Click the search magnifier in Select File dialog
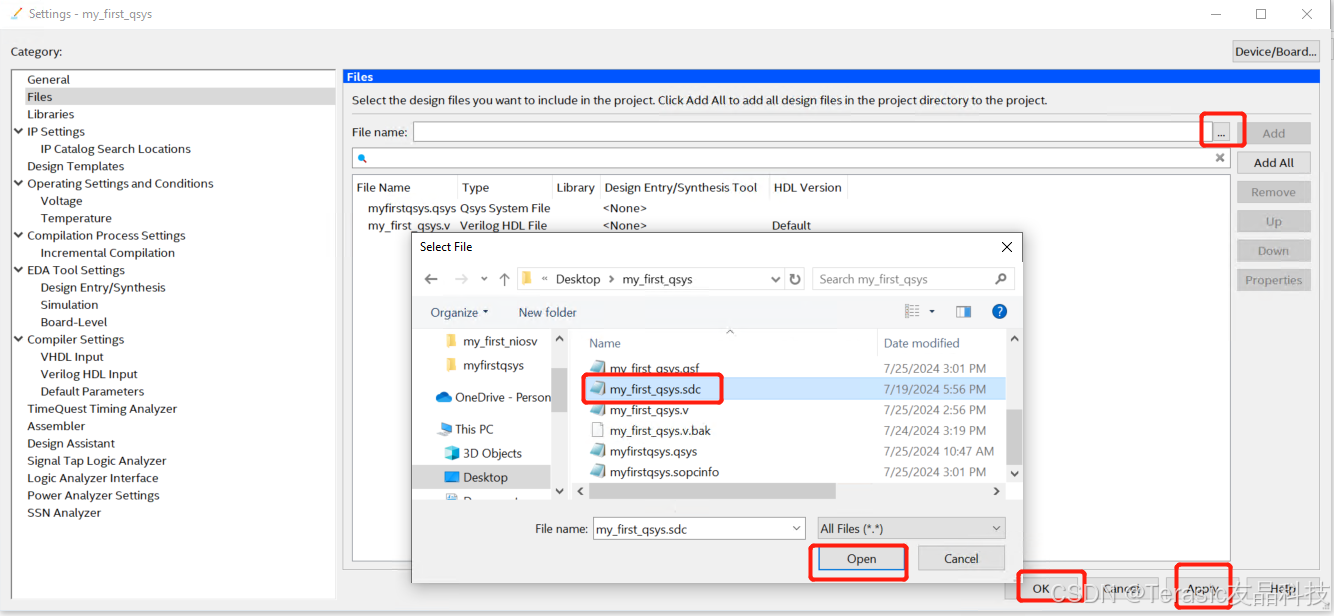 pos(1001,279)
